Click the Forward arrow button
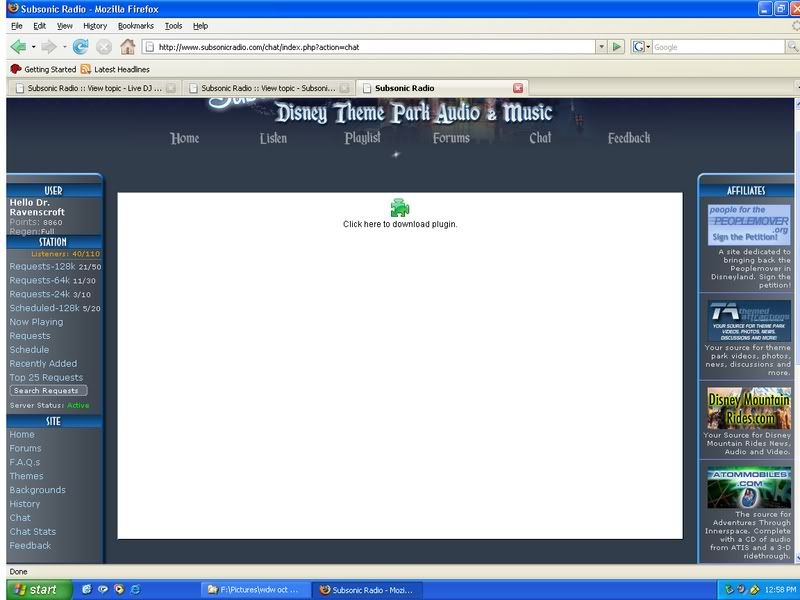The width and height of the screenshot is (800, 600). [48, 47]
